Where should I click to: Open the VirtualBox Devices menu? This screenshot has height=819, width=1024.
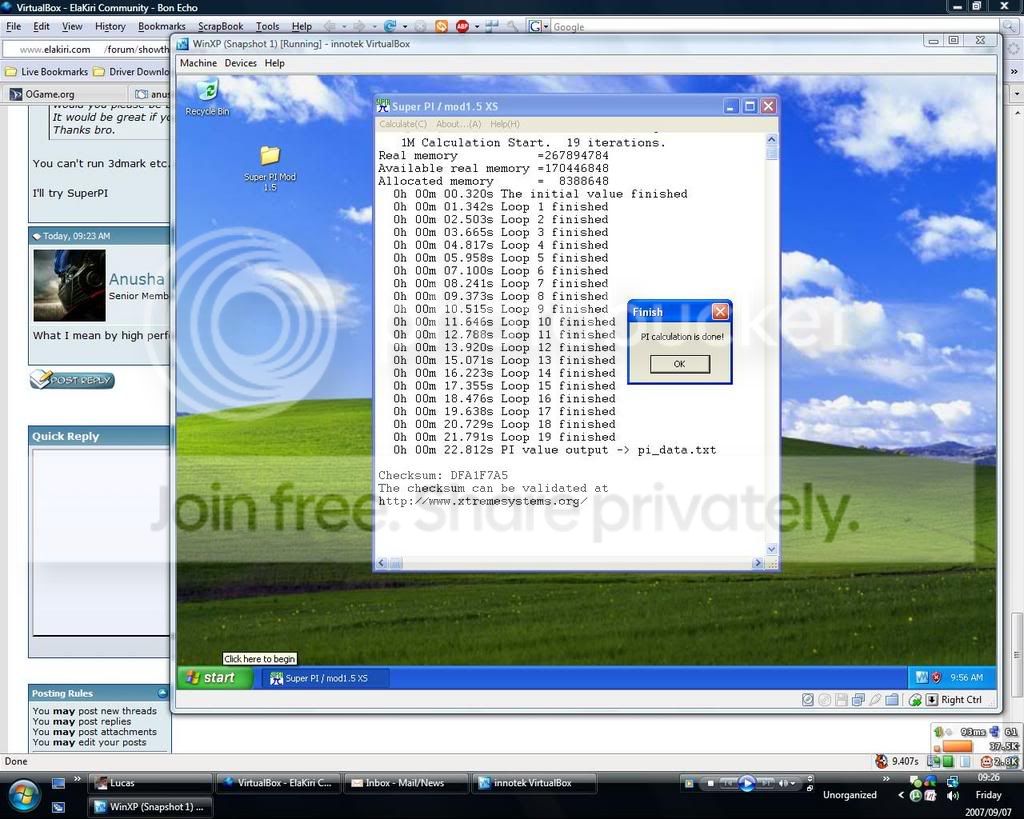pyautogui.click(x=240, y=63)
